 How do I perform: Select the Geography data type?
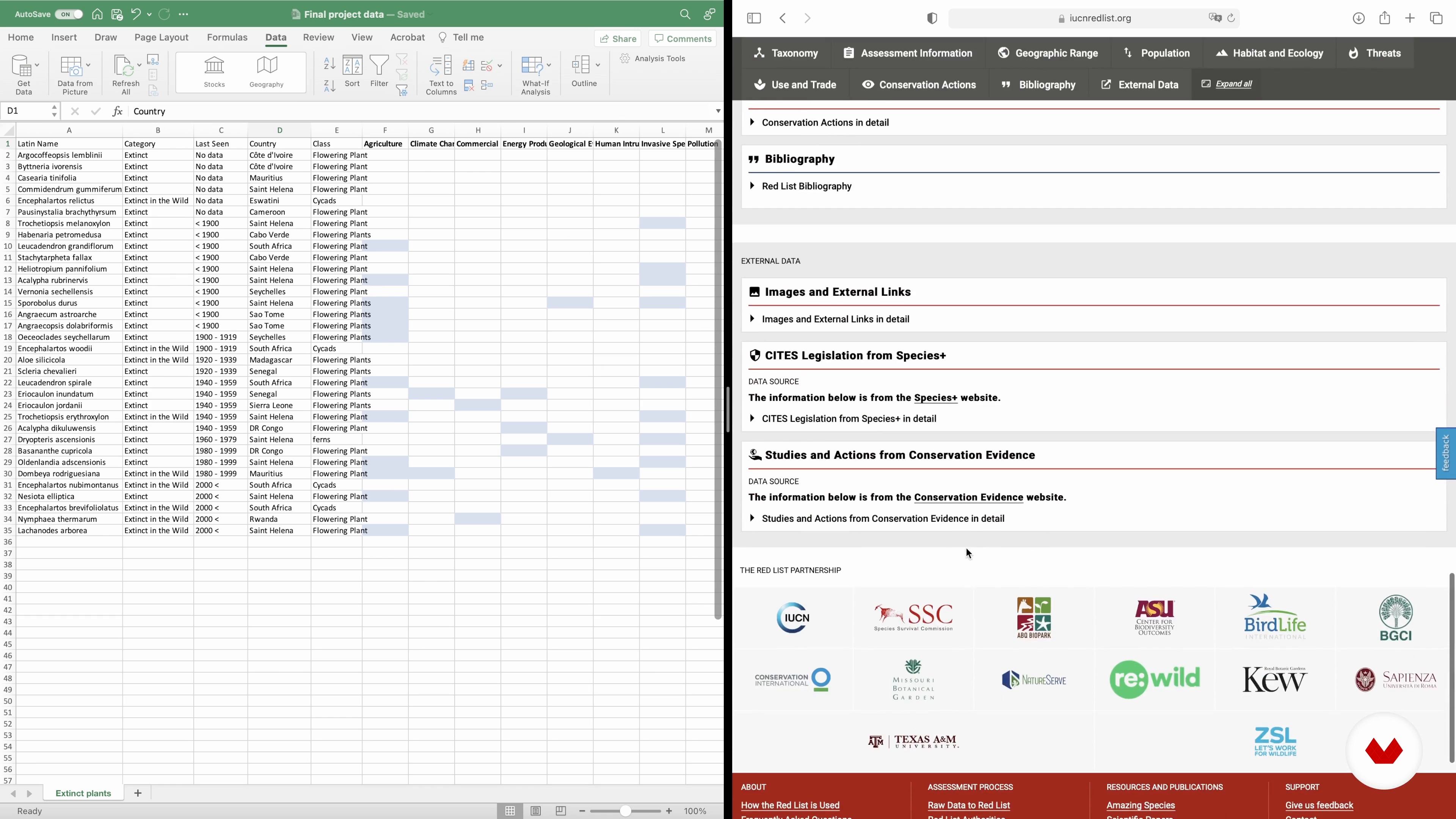click(267, 72)
